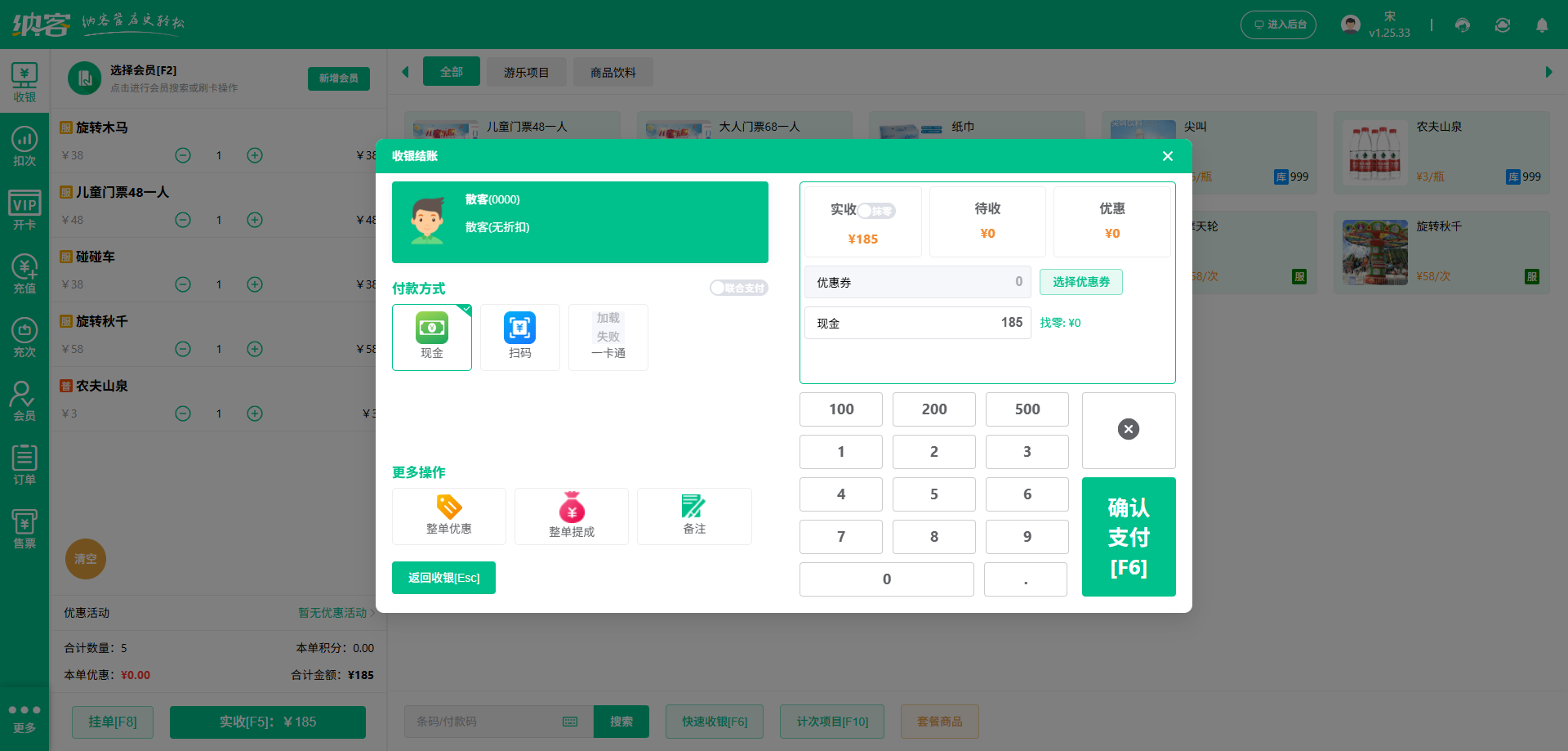Select the 扫码 payment method icon
Screen dimensions: 1568x751
tap(519, 337)
